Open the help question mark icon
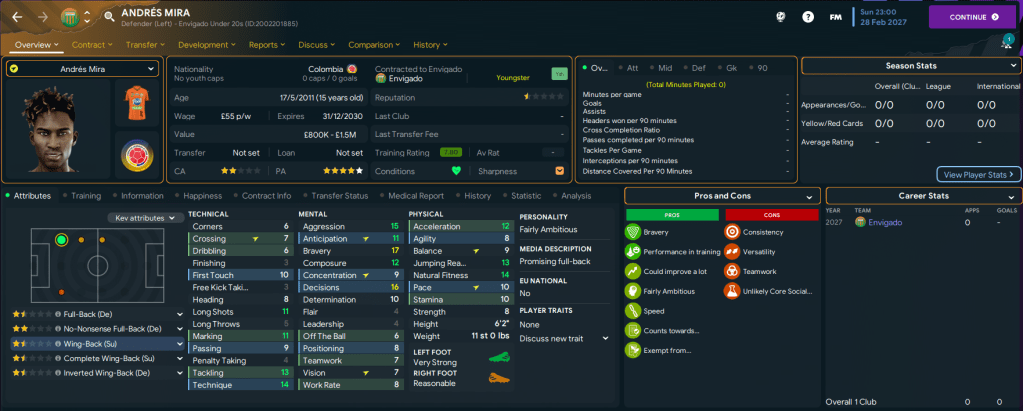Viewport: 1023px width, 411px height. (x=808, y=17)
